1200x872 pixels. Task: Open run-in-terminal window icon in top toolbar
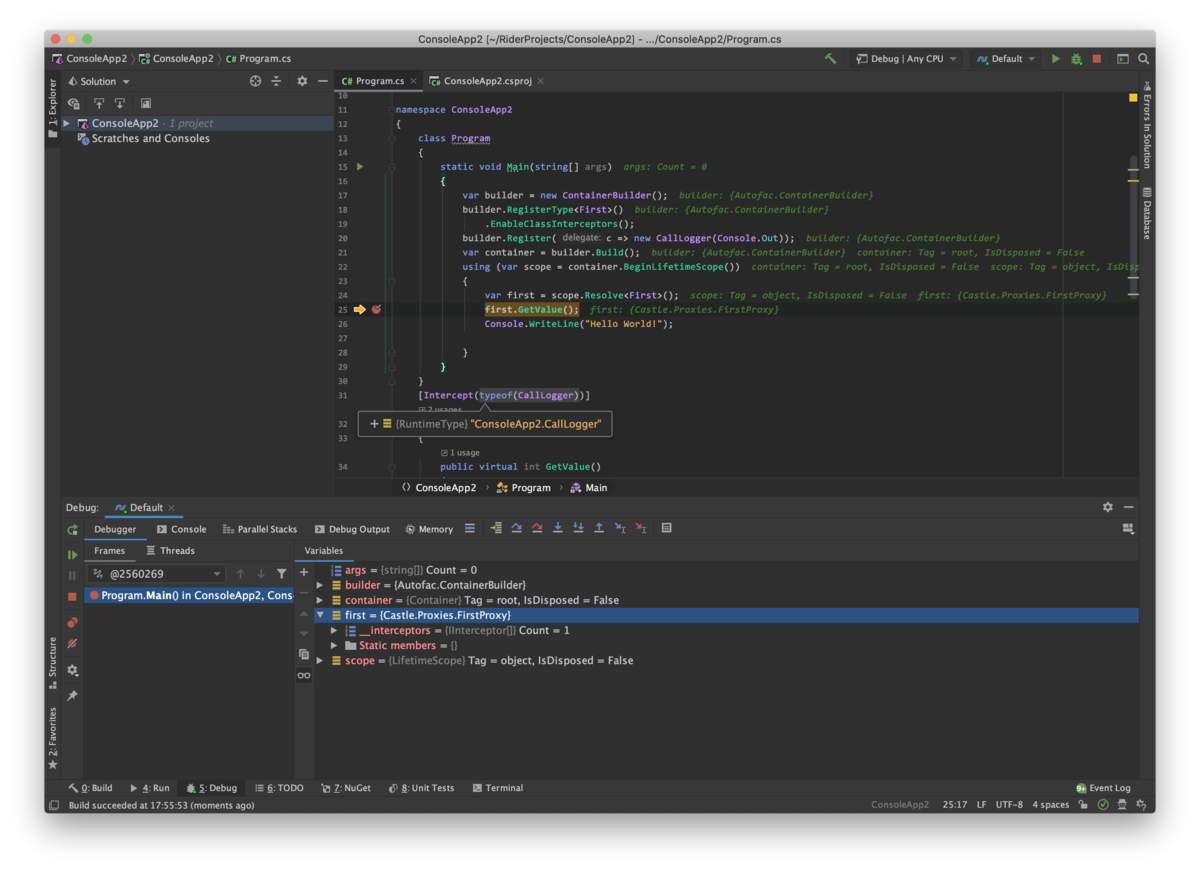(1122, 59)
